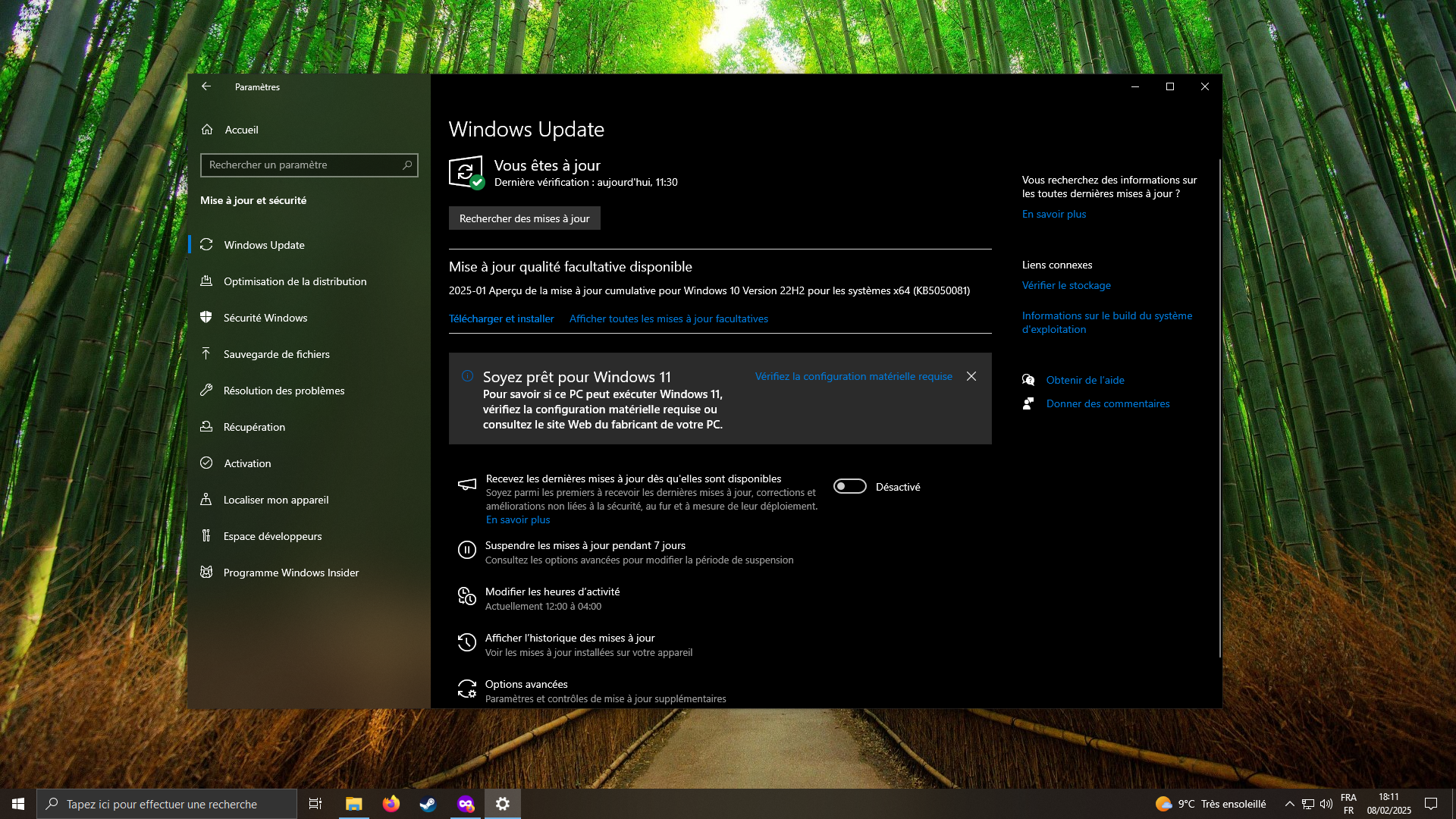
Task: Open Sauvegarde de fichiers icon
Action: [206, 353]
